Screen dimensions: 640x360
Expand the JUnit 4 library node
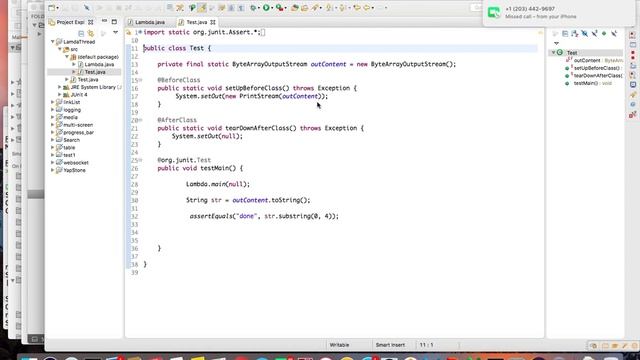pos(60,95)
